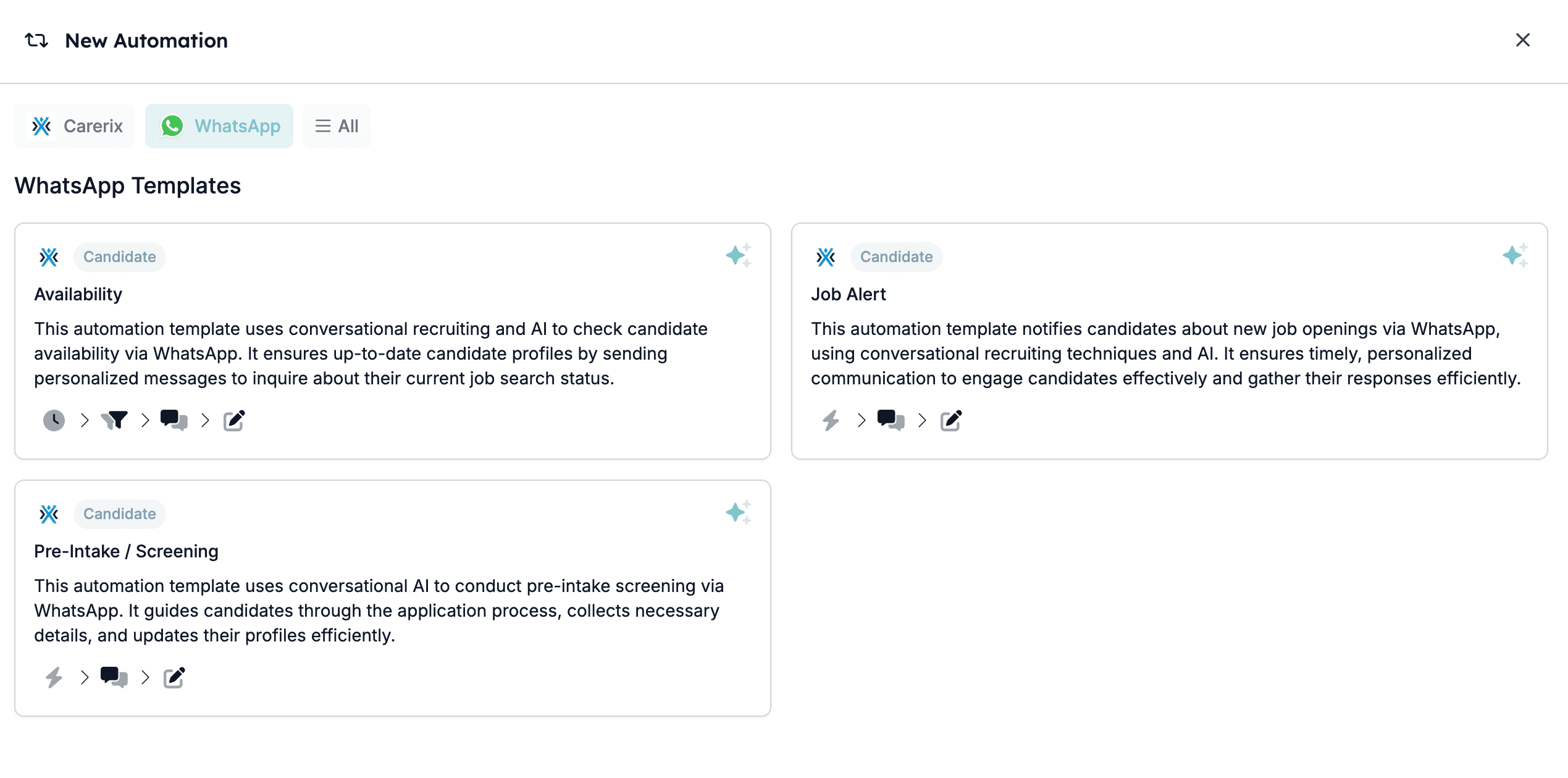Select the WhatsApp filter tab

[x=219, y=126]
